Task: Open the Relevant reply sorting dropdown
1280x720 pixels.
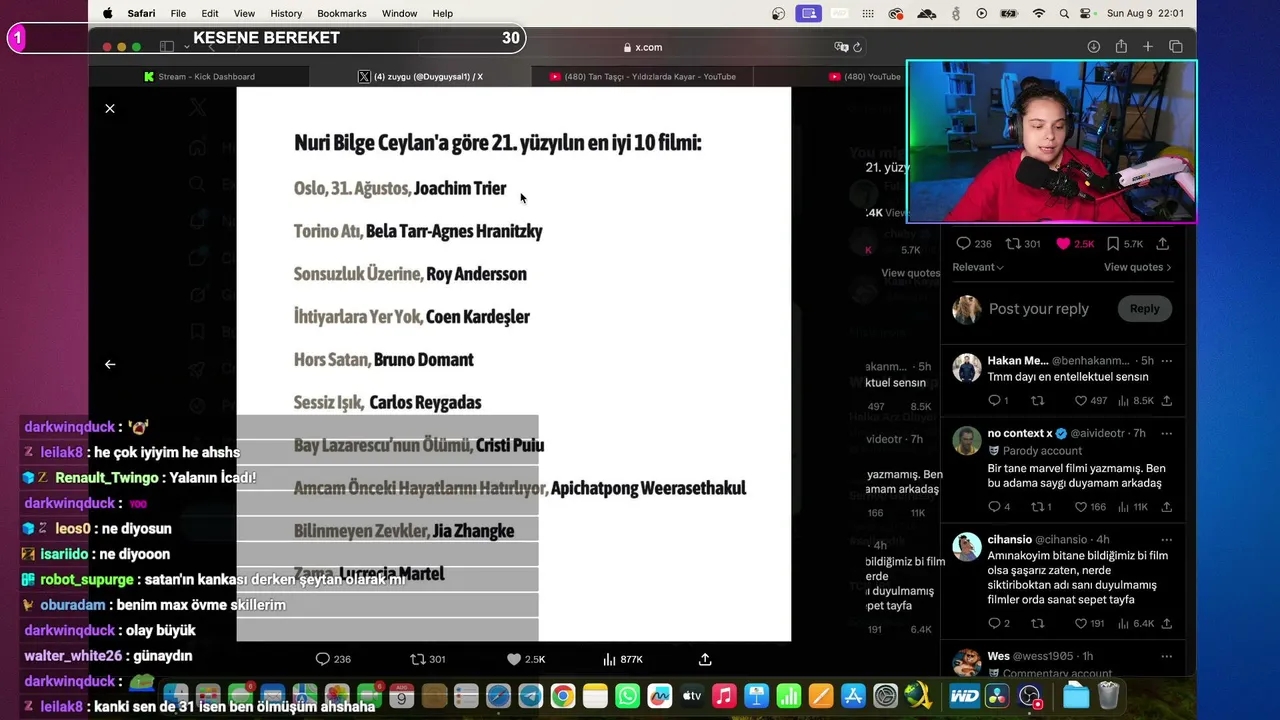Action: point(978,267)
